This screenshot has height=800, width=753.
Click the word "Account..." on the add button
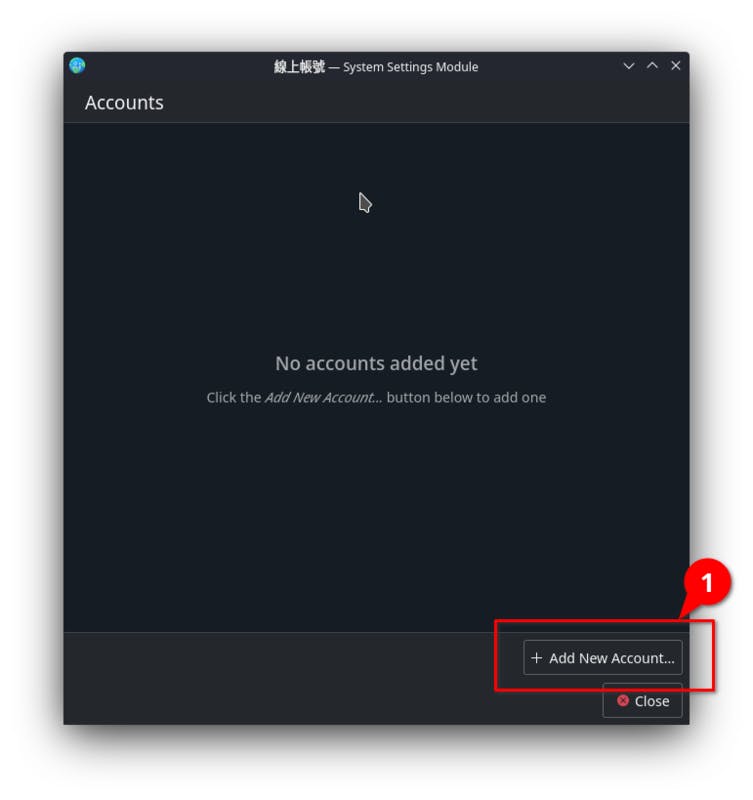[x=643, y=658]
